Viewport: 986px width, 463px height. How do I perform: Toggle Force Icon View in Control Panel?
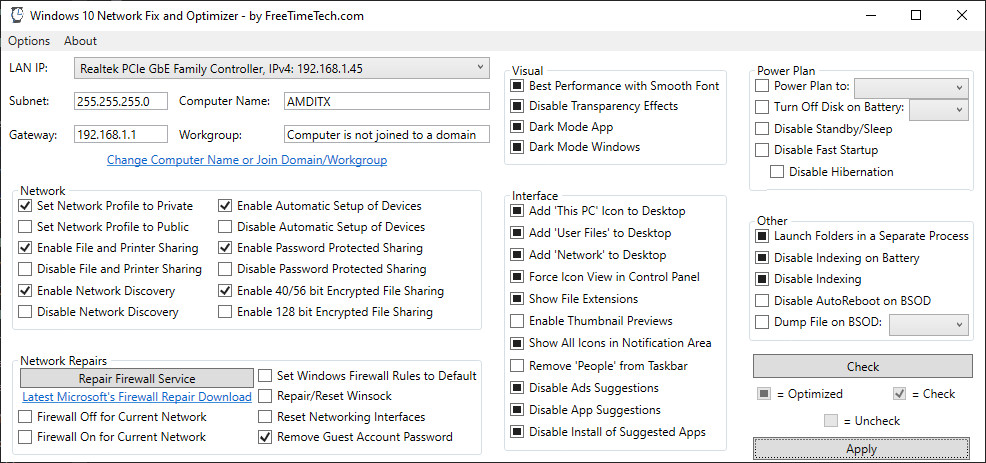click(517, 277)
